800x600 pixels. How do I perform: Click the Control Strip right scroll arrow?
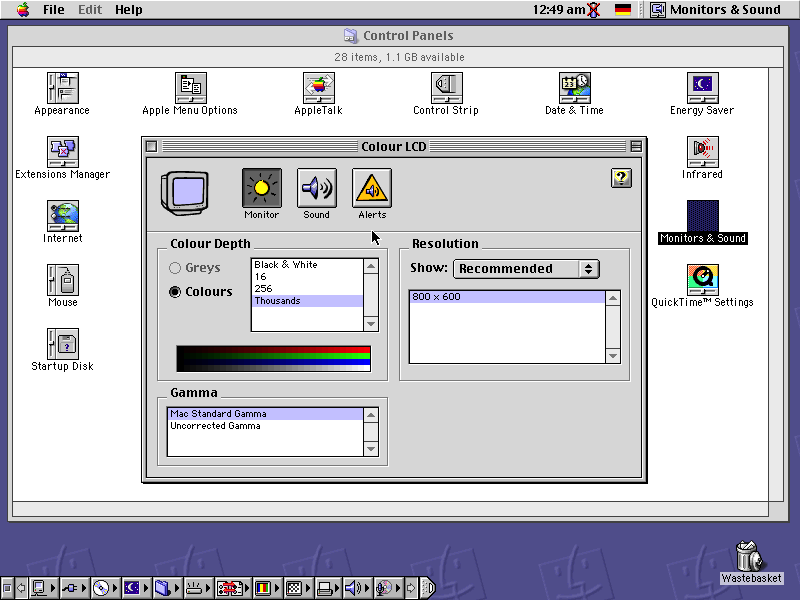pyautogui.click(x=411, y=588)
